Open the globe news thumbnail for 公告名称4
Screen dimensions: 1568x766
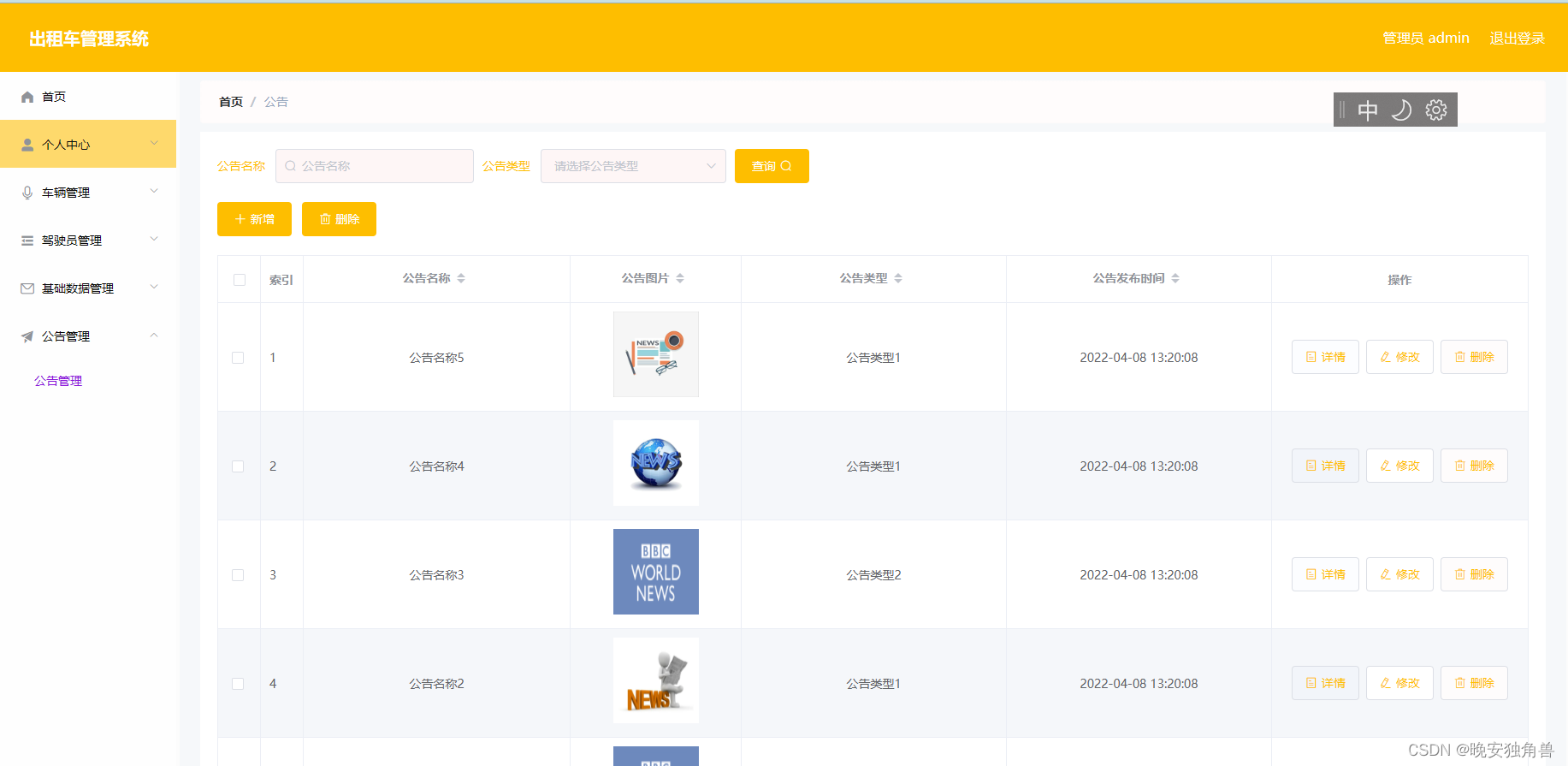point(656,463)
